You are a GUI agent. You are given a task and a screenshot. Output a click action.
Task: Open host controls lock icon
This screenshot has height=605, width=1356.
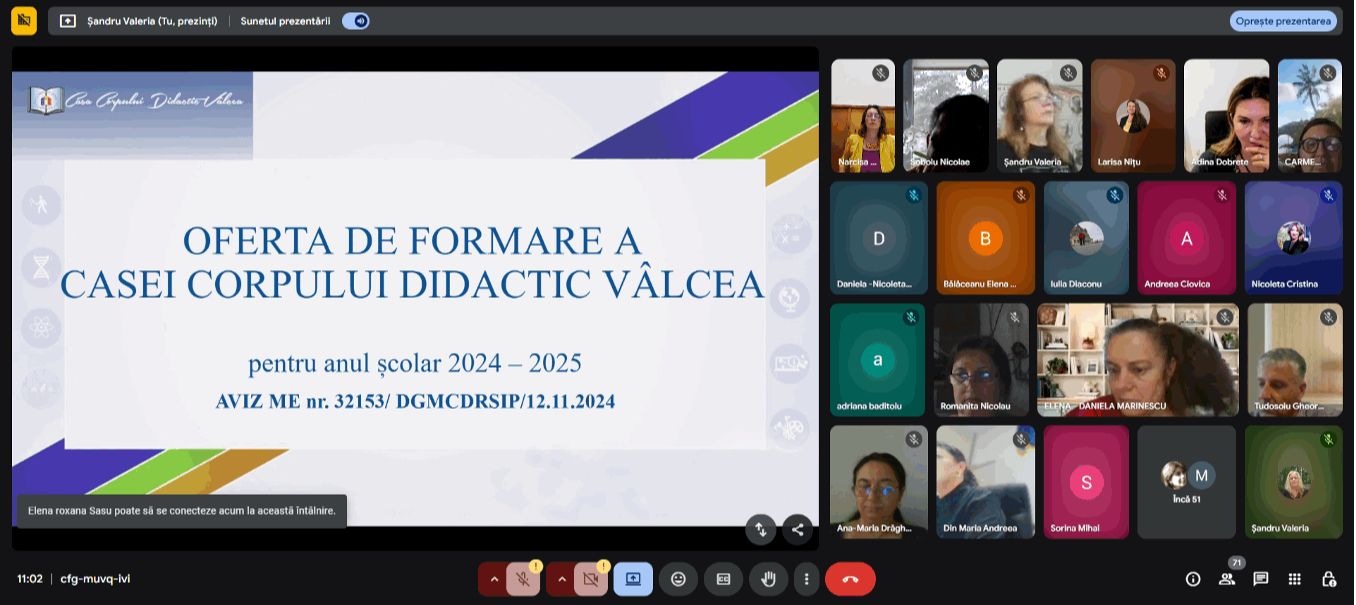(x=1328, y=579)
